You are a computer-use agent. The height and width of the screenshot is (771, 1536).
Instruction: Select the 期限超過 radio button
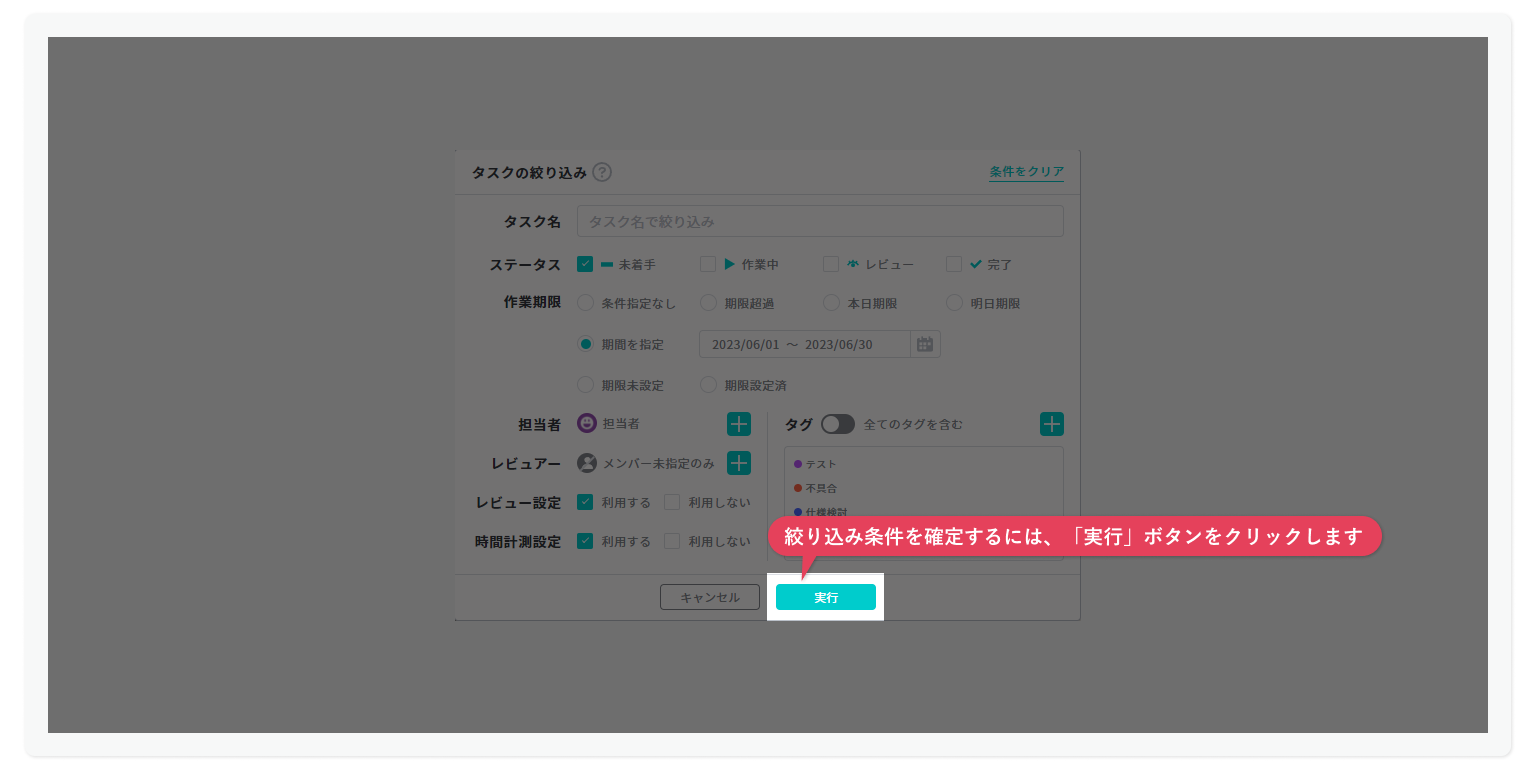(708, 303)
